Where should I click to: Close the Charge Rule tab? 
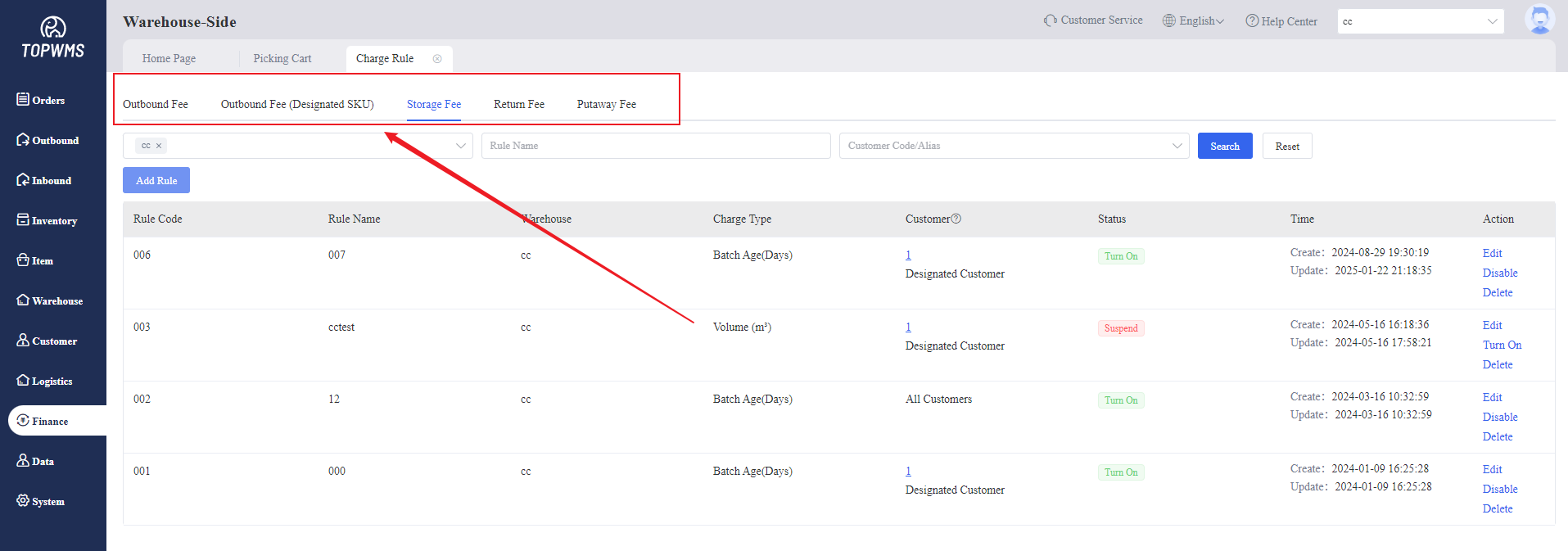coord(437,59)
